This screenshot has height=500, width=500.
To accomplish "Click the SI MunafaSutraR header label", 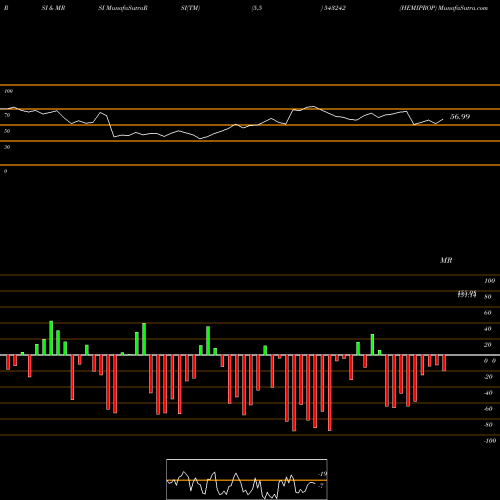I will pos(123,8).
